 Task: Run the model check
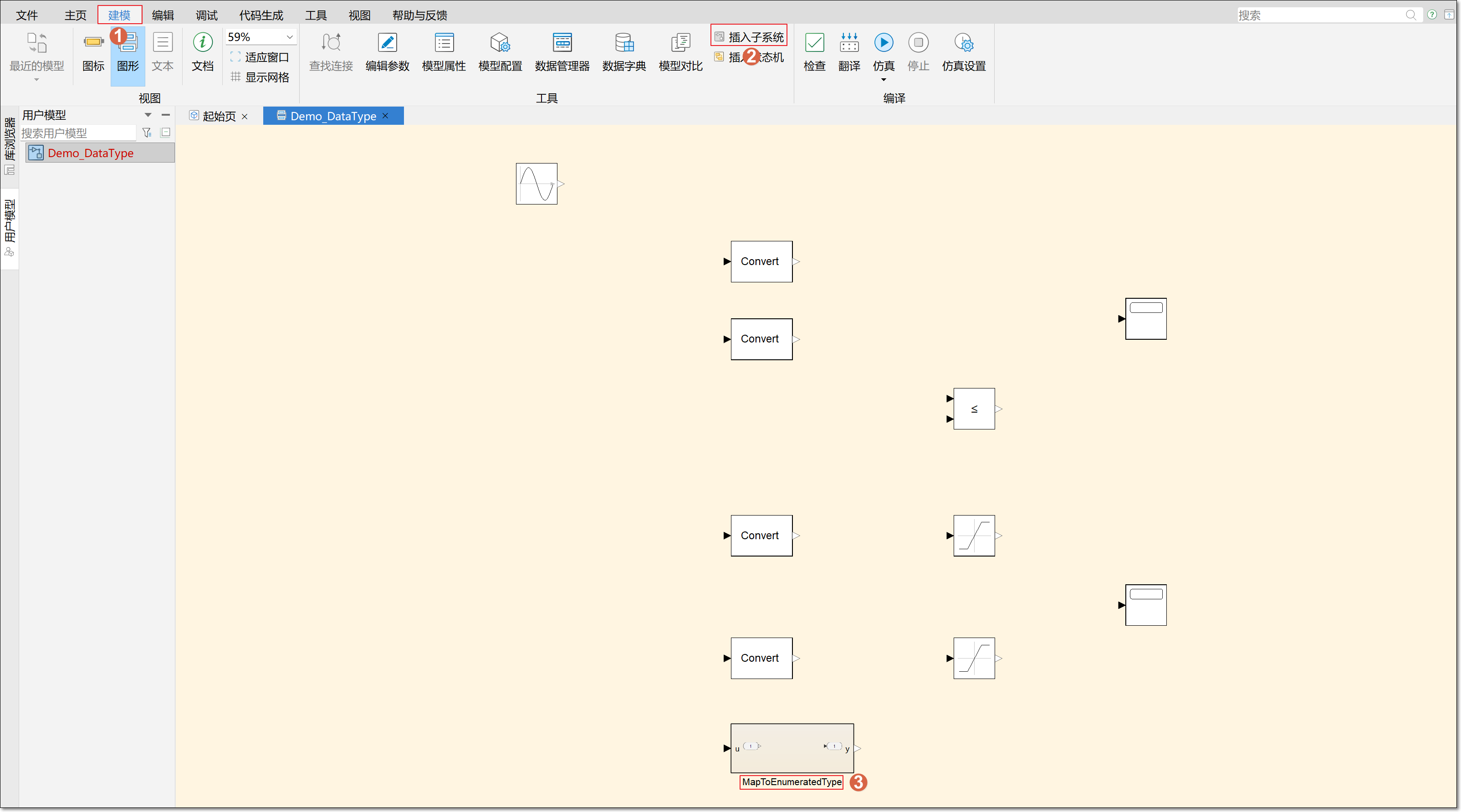tap(814, 52)
